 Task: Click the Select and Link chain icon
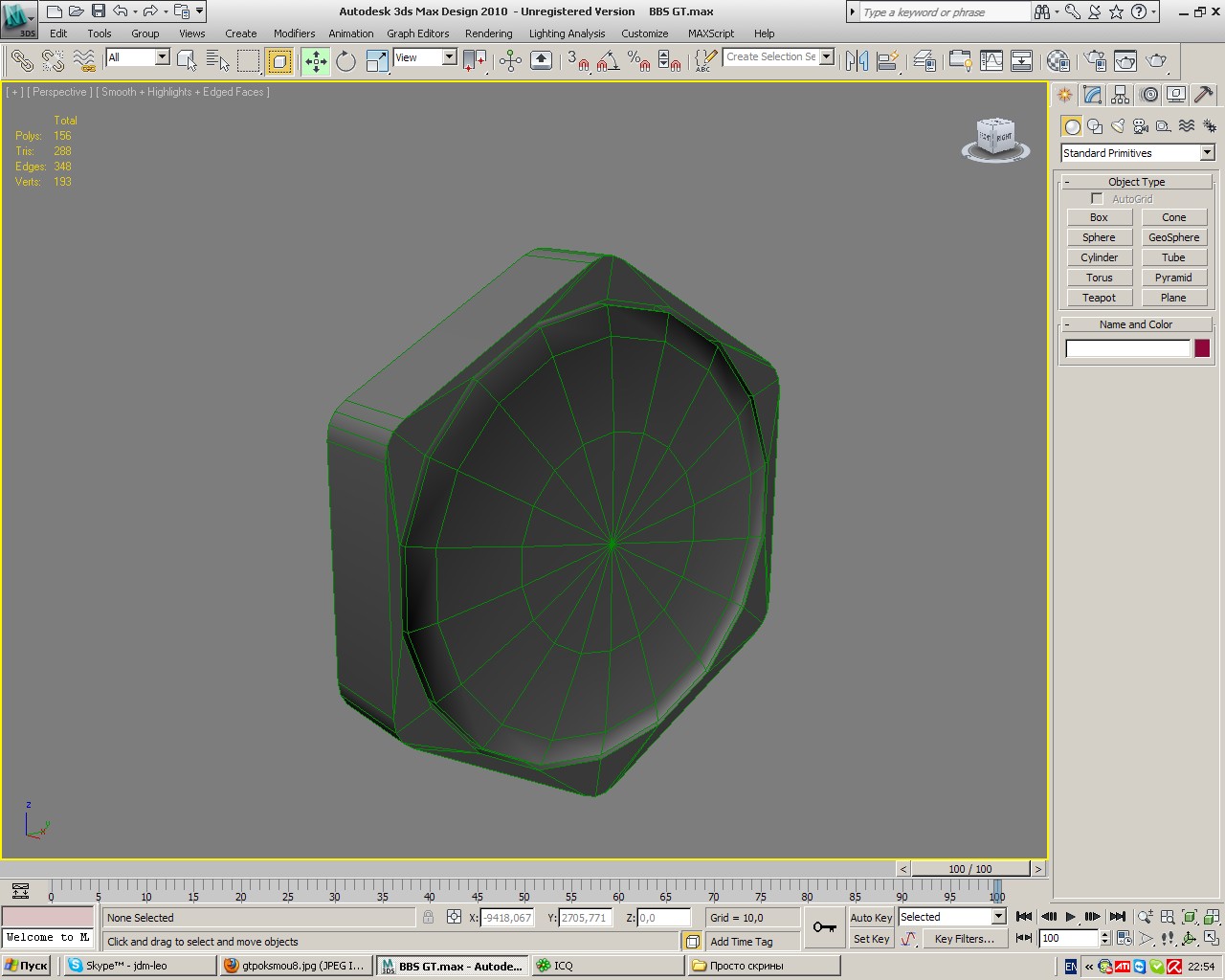pos(21,61)
